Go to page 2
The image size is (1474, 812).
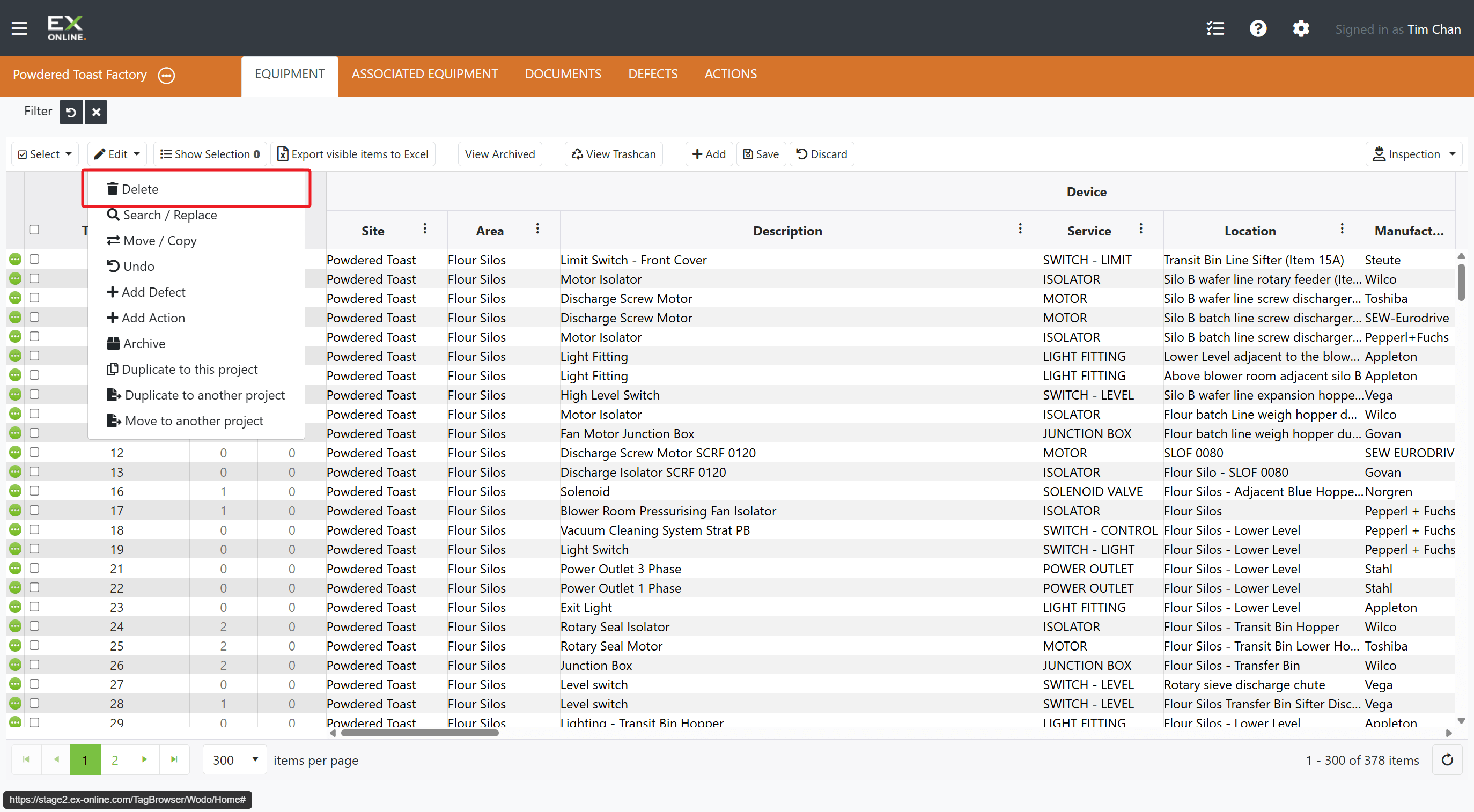click(x=114, y=759)
